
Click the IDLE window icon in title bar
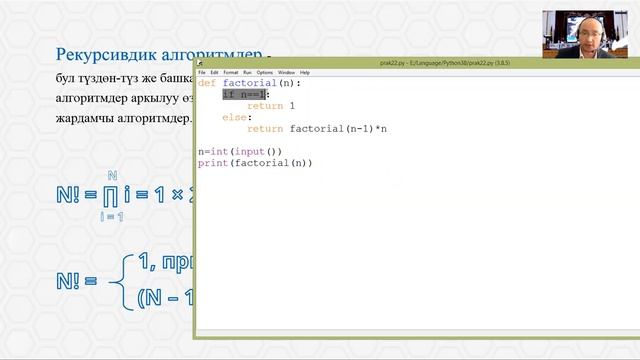[x=200, y=63]
